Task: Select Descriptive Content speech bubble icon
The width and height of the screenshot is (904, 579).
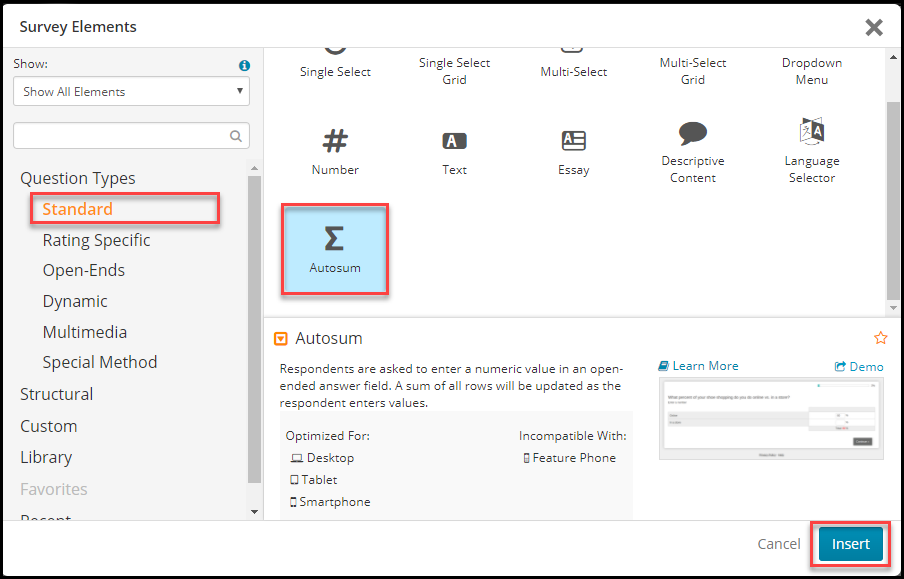Action: (x=692, y=134)
